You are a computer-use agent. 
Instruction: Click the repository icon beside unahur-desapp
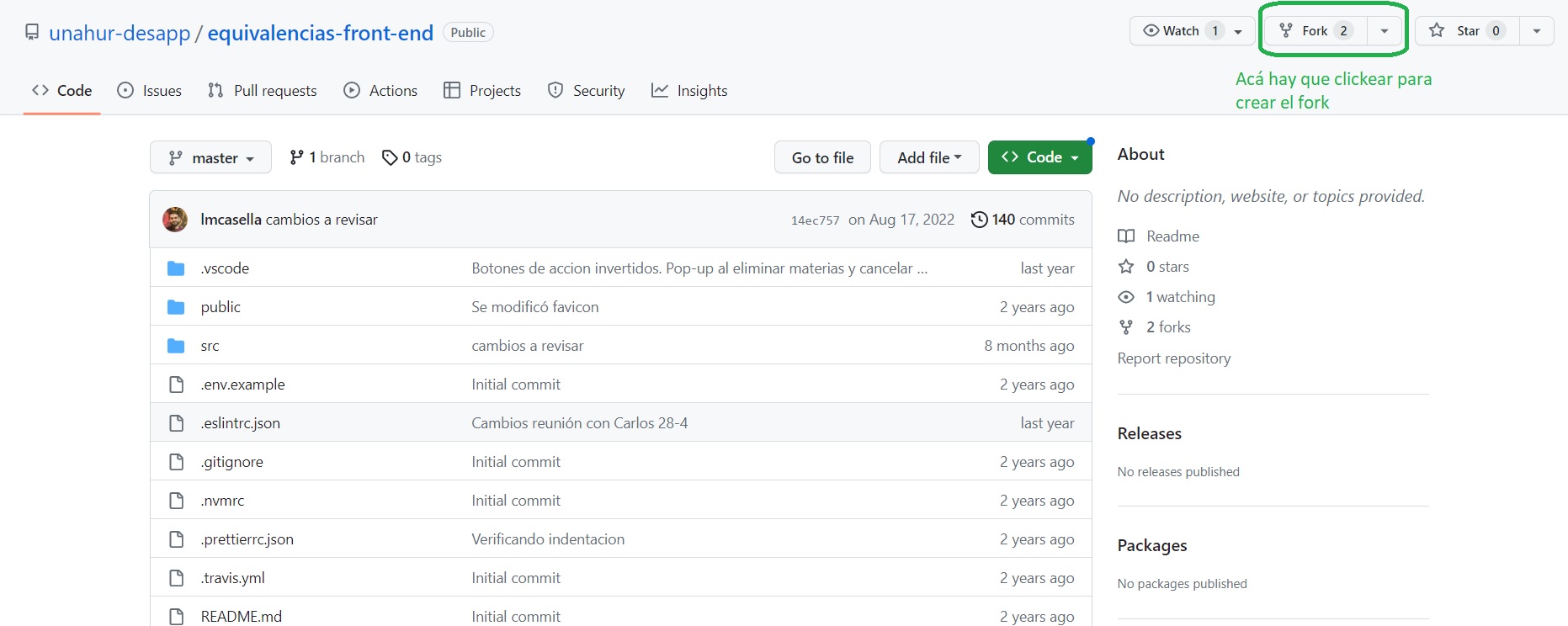(32, 33)
